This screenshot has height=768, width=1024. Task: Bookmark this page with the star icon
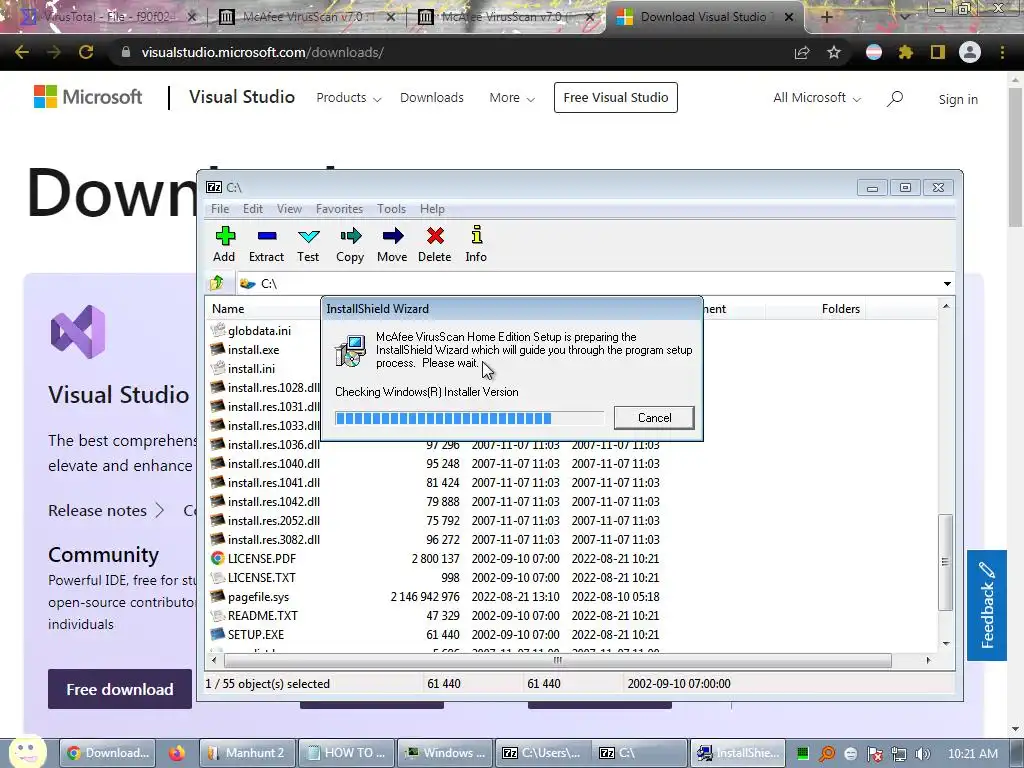point(834,52)
